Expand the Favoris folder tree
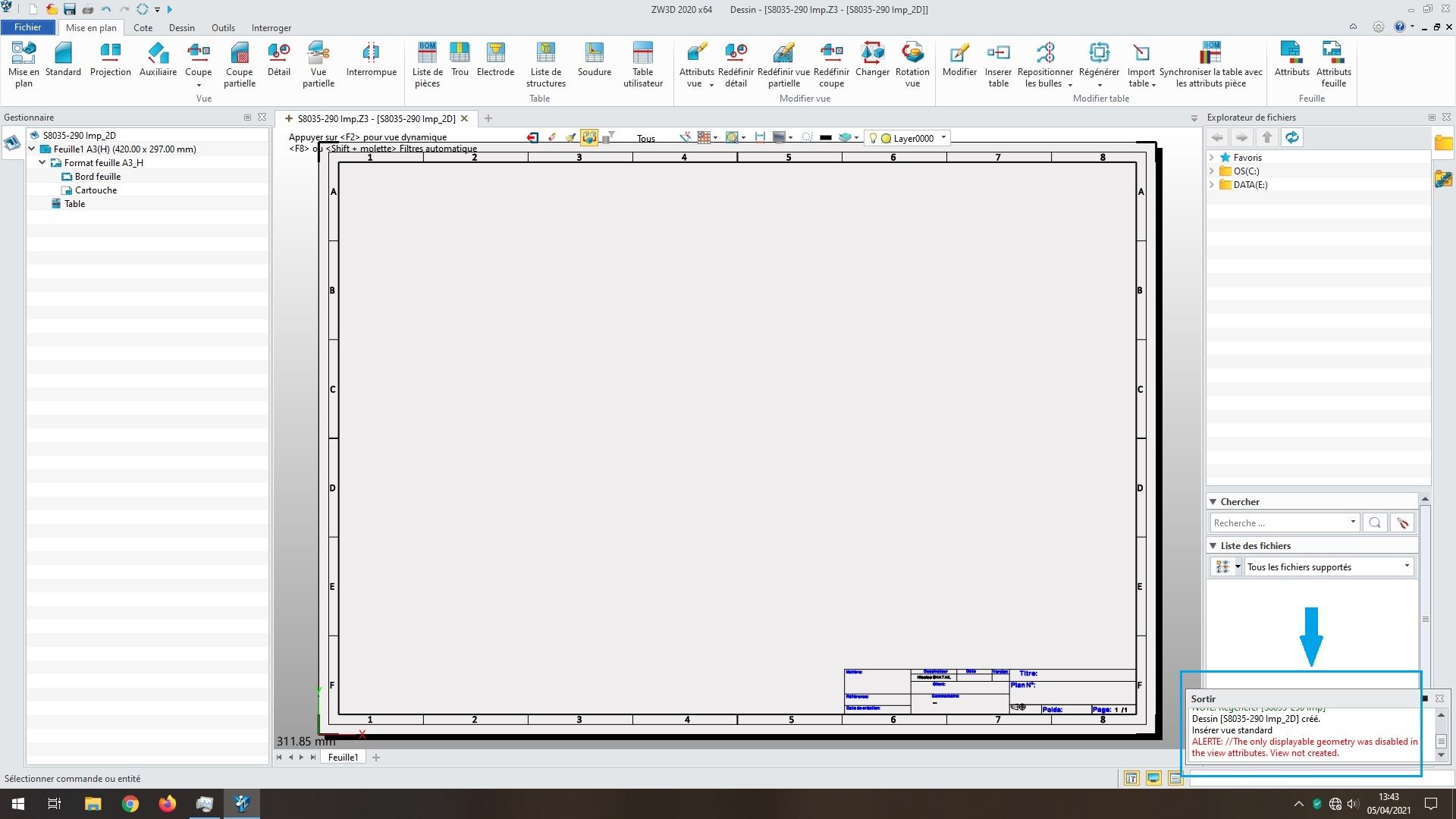This screenshot has width=1456, height=819. click(1212, 157)
